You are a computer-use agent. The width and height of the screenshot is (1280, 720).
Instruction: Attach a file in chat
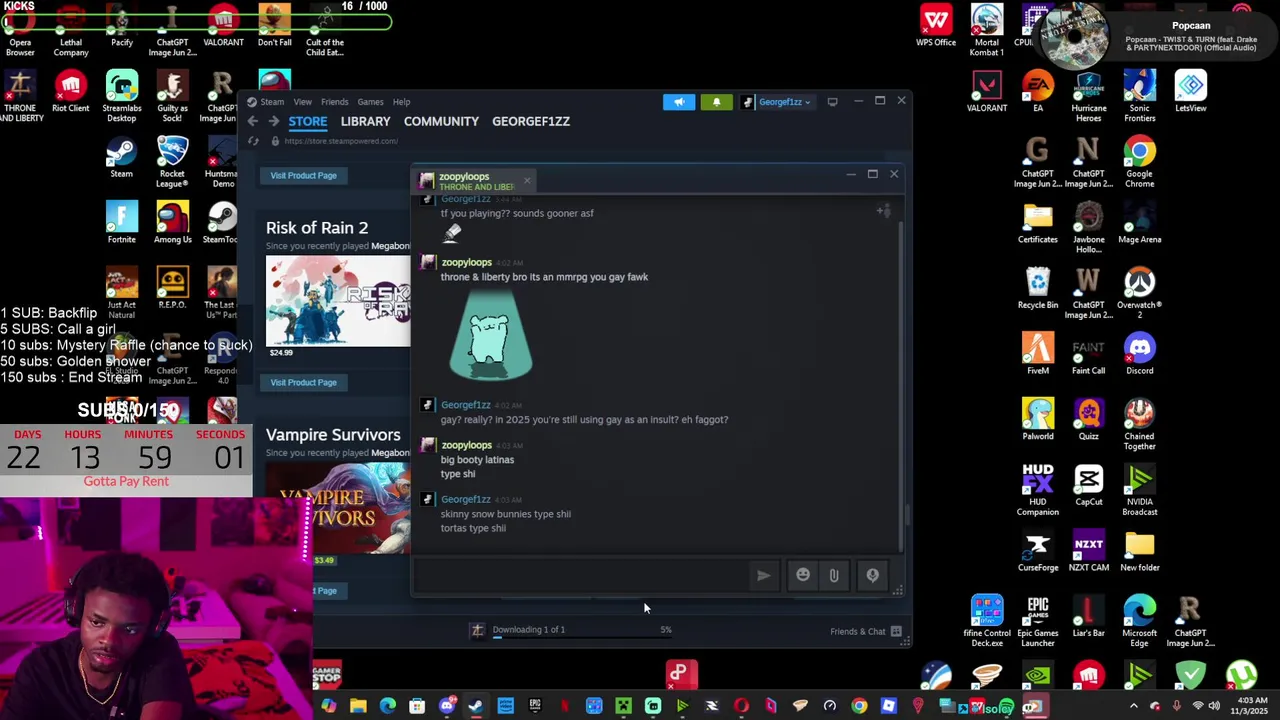(x=834, y=575)
